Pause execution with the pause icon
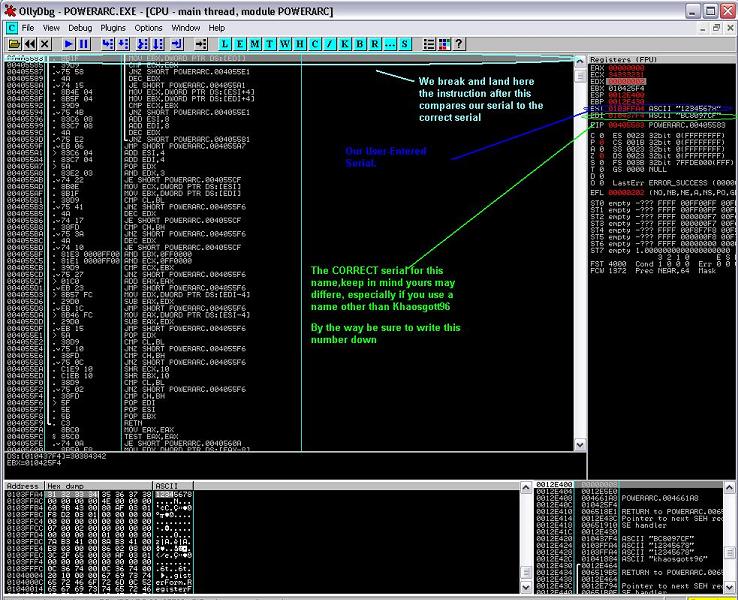The height and width of the screenshot is (600, 738). click(84, 44)
